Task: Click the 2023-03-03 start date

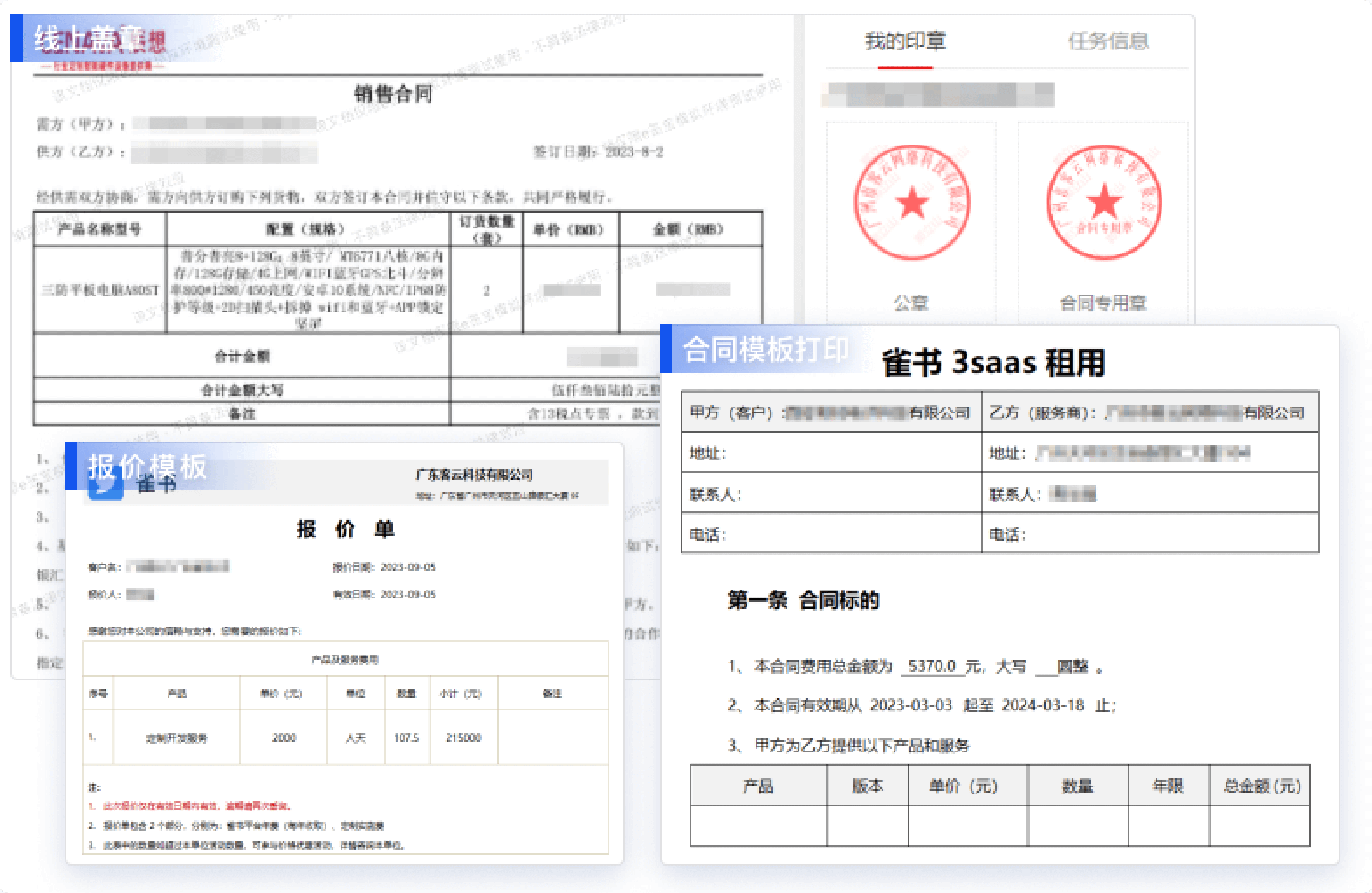Action: tap(911, 705)
